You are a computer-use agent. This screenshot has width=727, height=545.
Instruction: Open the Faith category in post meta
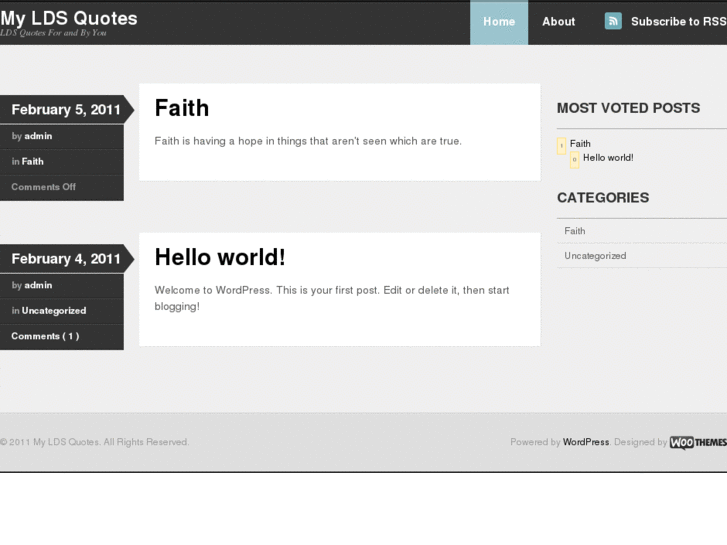(33, 161)
